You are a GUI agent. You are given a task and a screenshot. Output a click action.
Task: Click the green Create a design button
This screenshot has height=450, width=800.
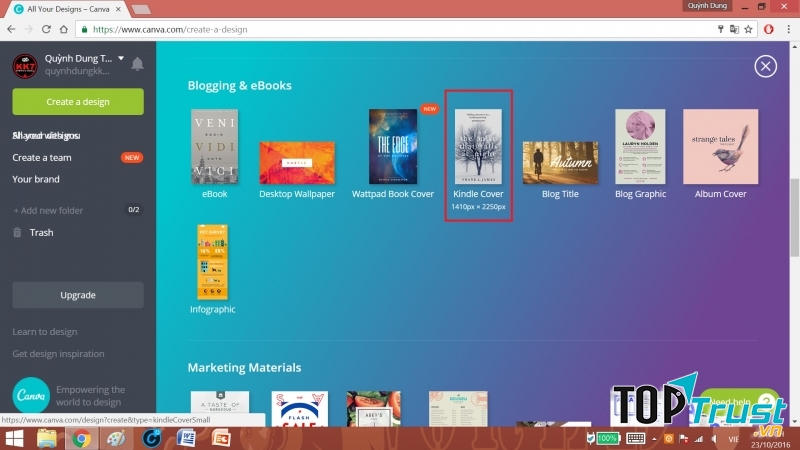click(x=78, y=102)
